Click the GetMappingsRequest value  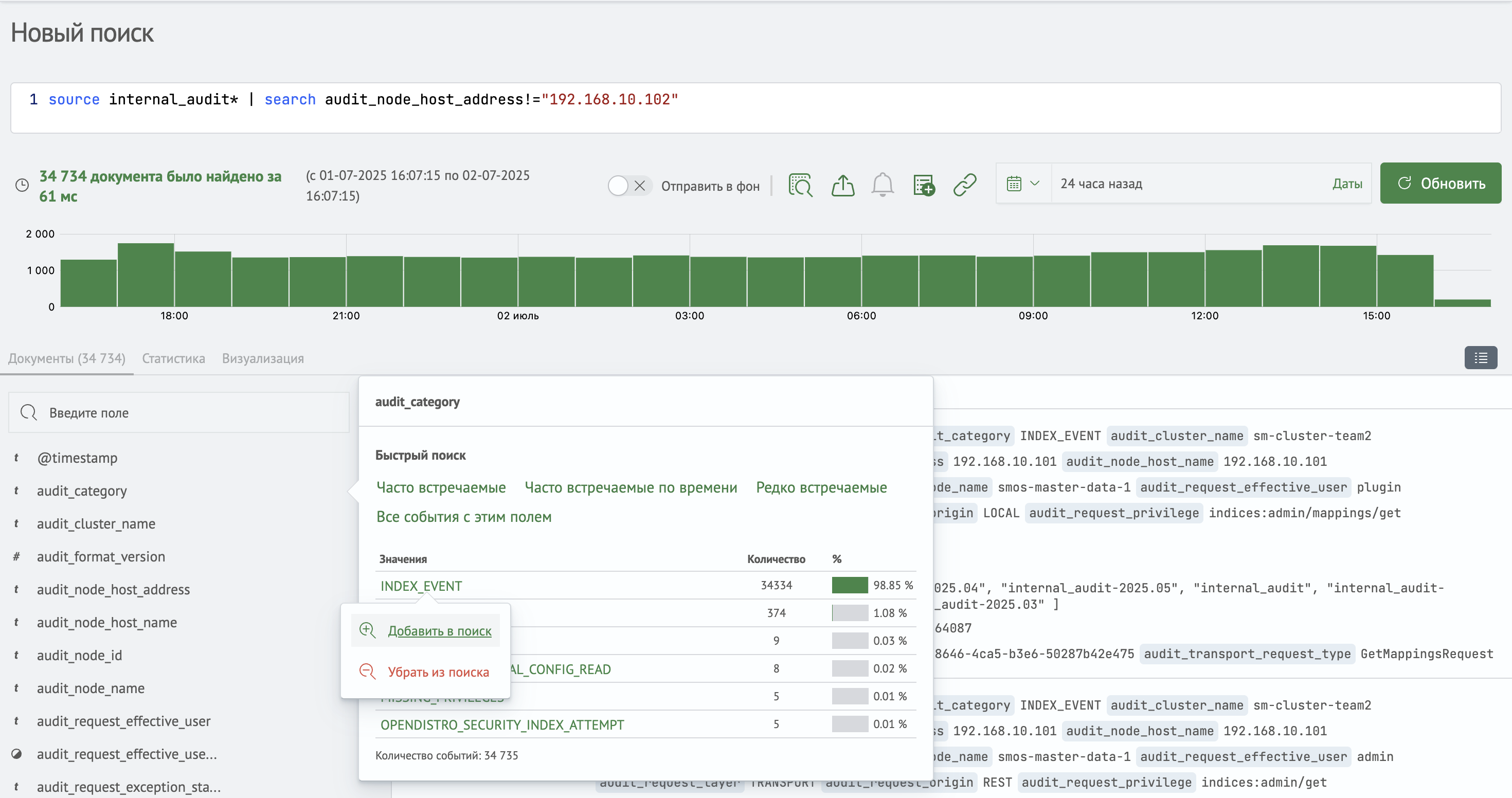pos(1426,653)
